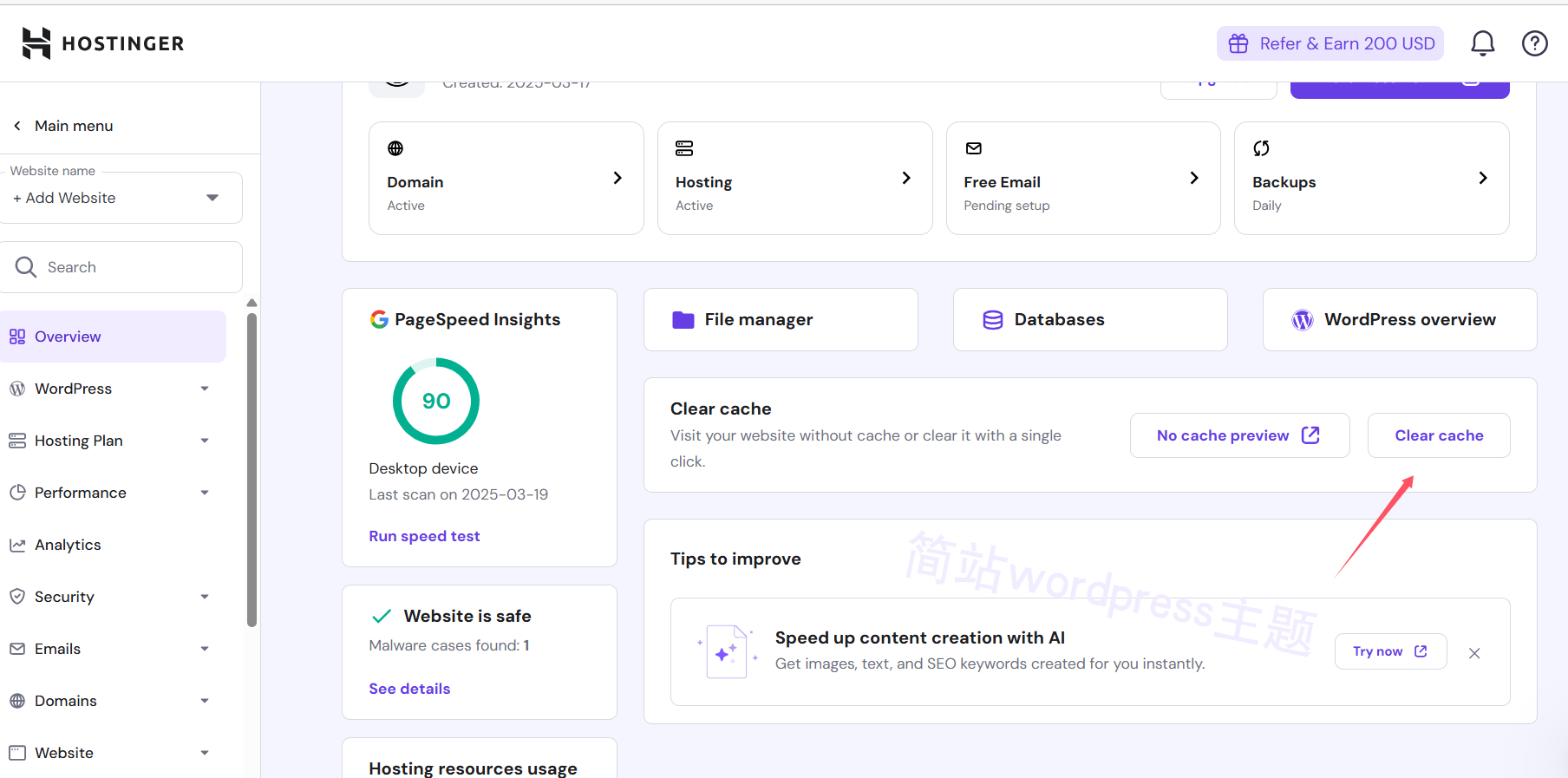Open Databases via its stack icon
The width and height of the screenshot is (1568, 778).
click(992, 320)
